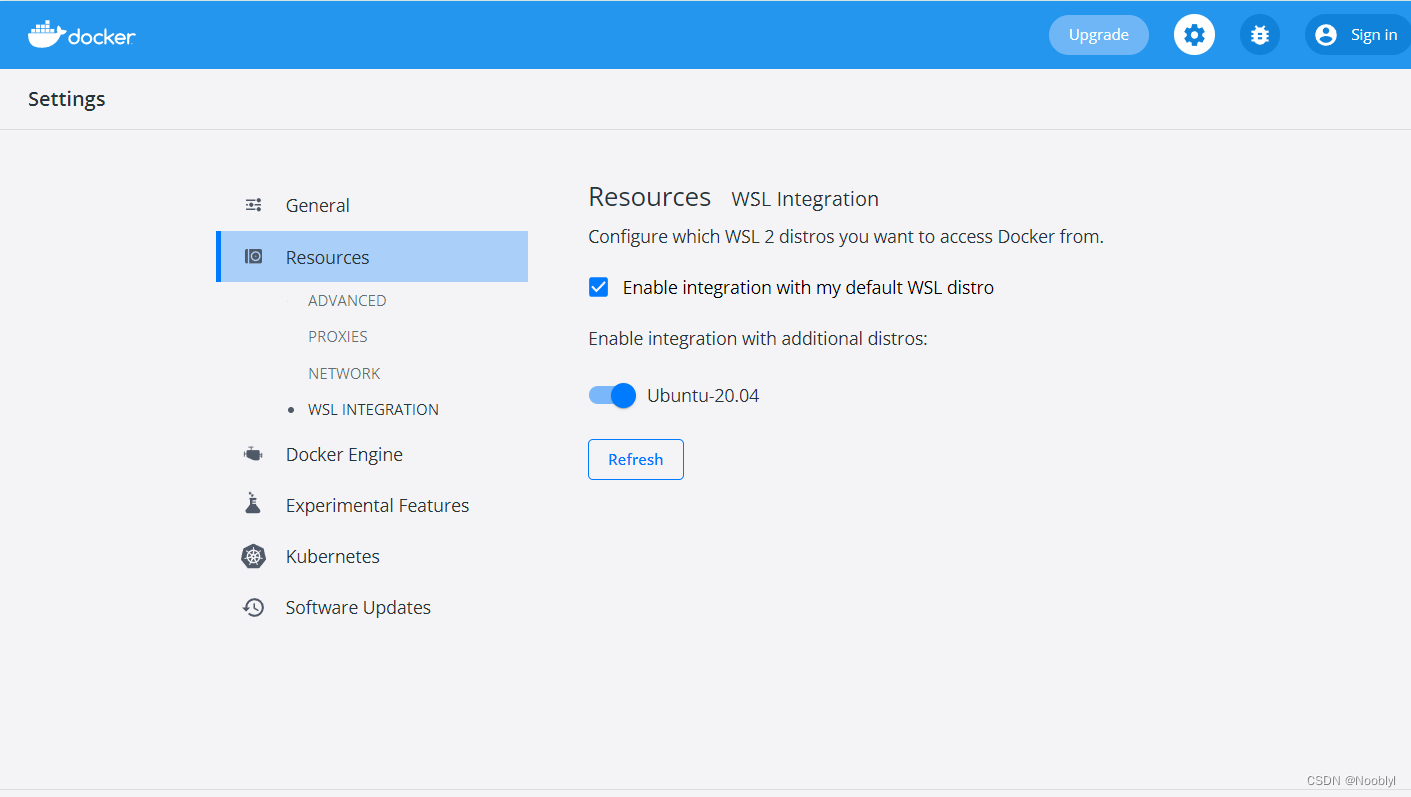The width and height of the screenshot is (1411, 797).
Task: Select the WSL Integration sub-section
Action: (373, 409)
